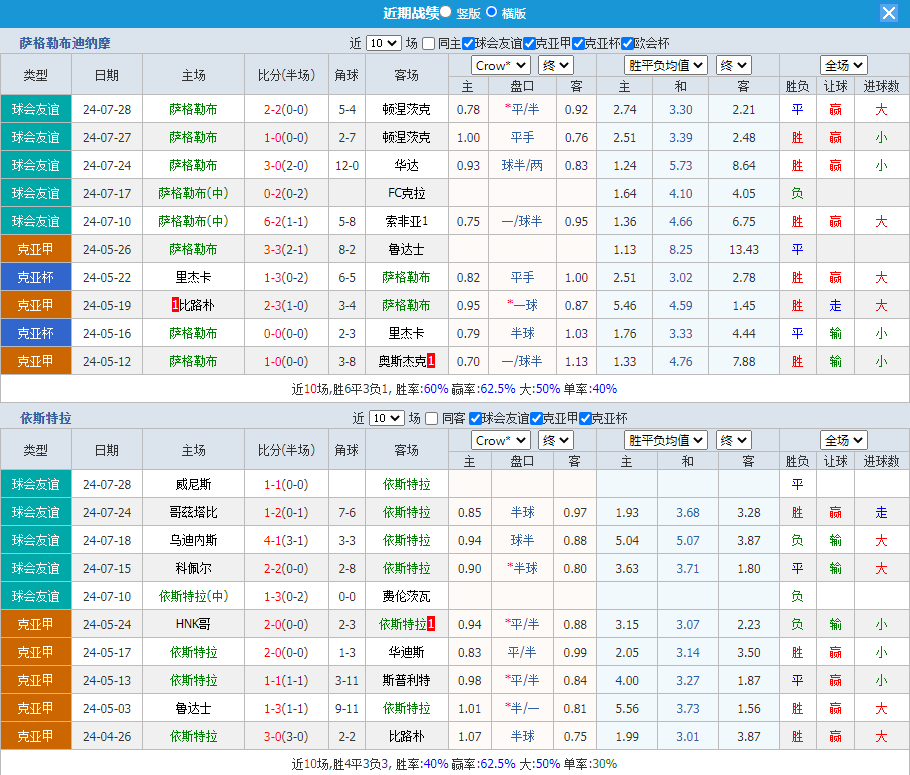Expand the 全场 dropdown in 依斯特拉 table
The image size is (910, 775).
coord(843,440)
